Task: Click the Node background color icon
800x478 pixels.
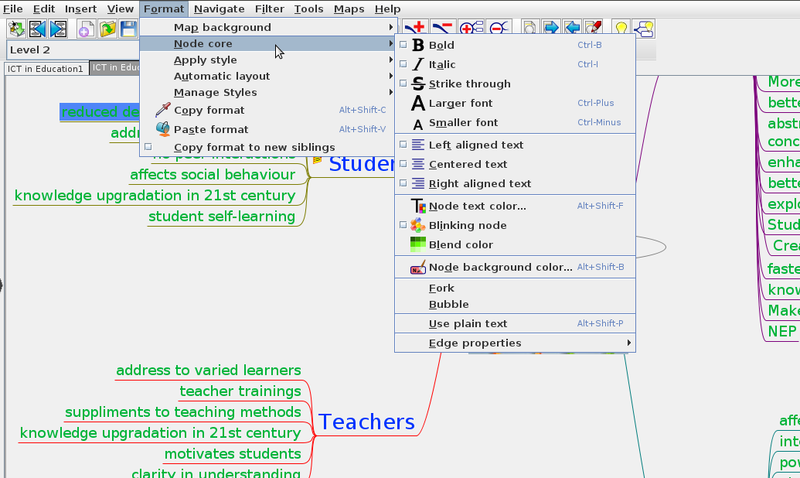Action: click(418, 267)
